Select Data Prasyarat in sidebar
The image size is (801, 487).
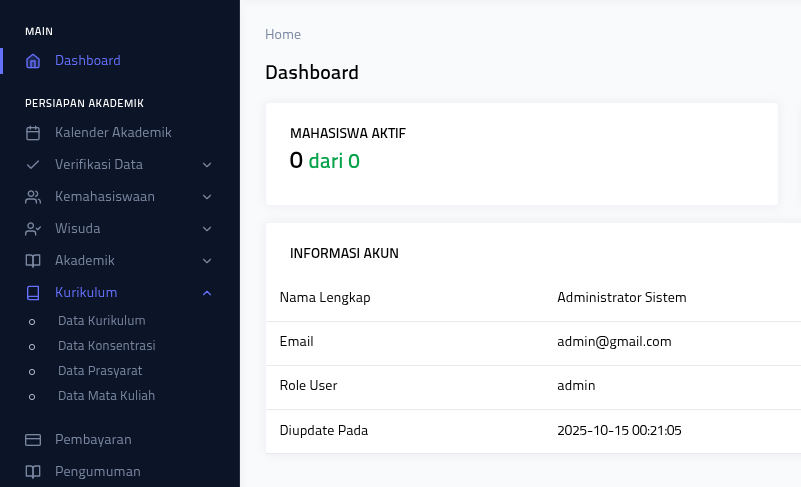[x=100, y=371]
